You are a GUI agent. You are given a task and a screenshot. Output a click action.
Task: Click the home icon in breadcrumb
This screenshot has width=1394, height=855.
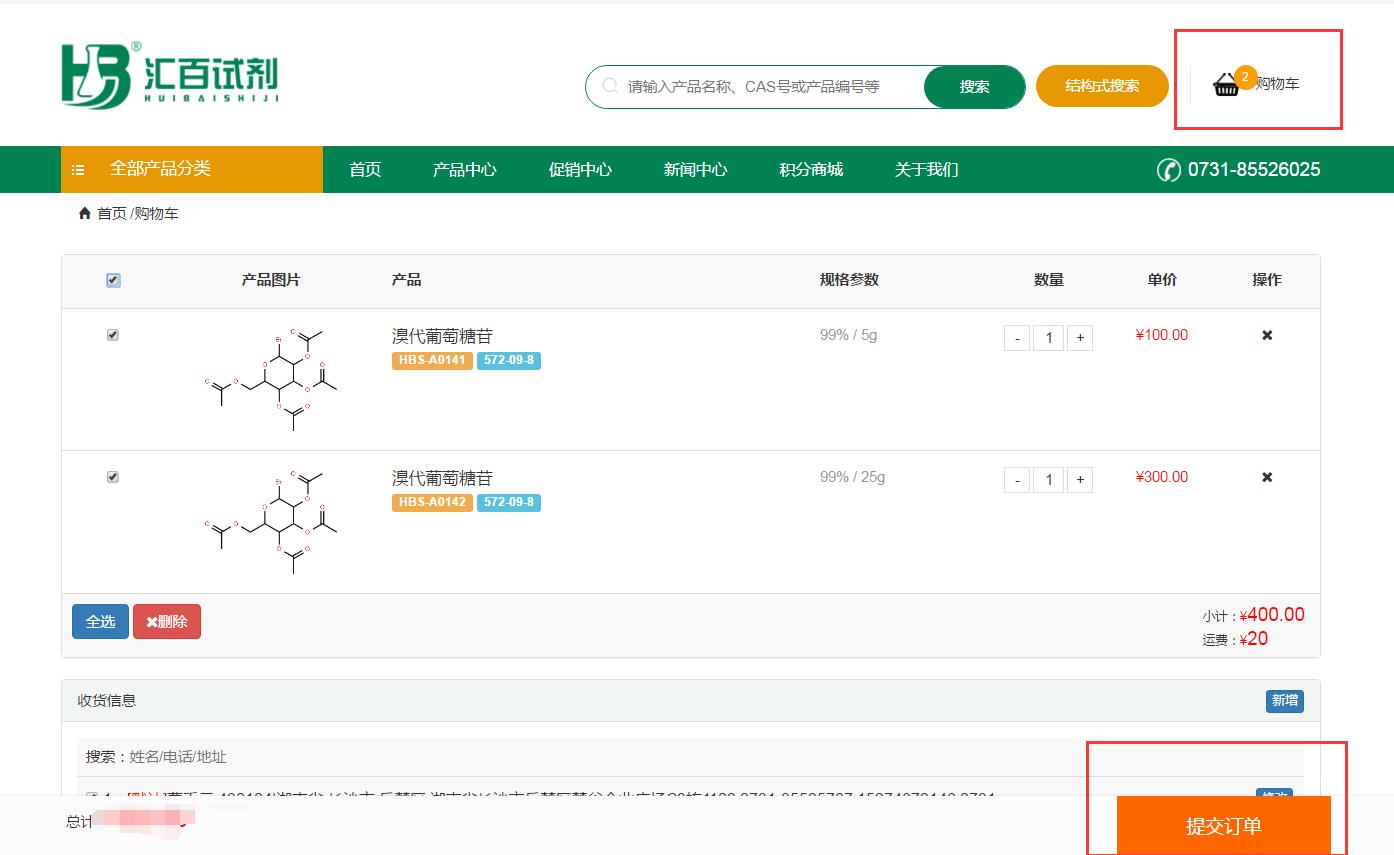[x=85, y=213]
